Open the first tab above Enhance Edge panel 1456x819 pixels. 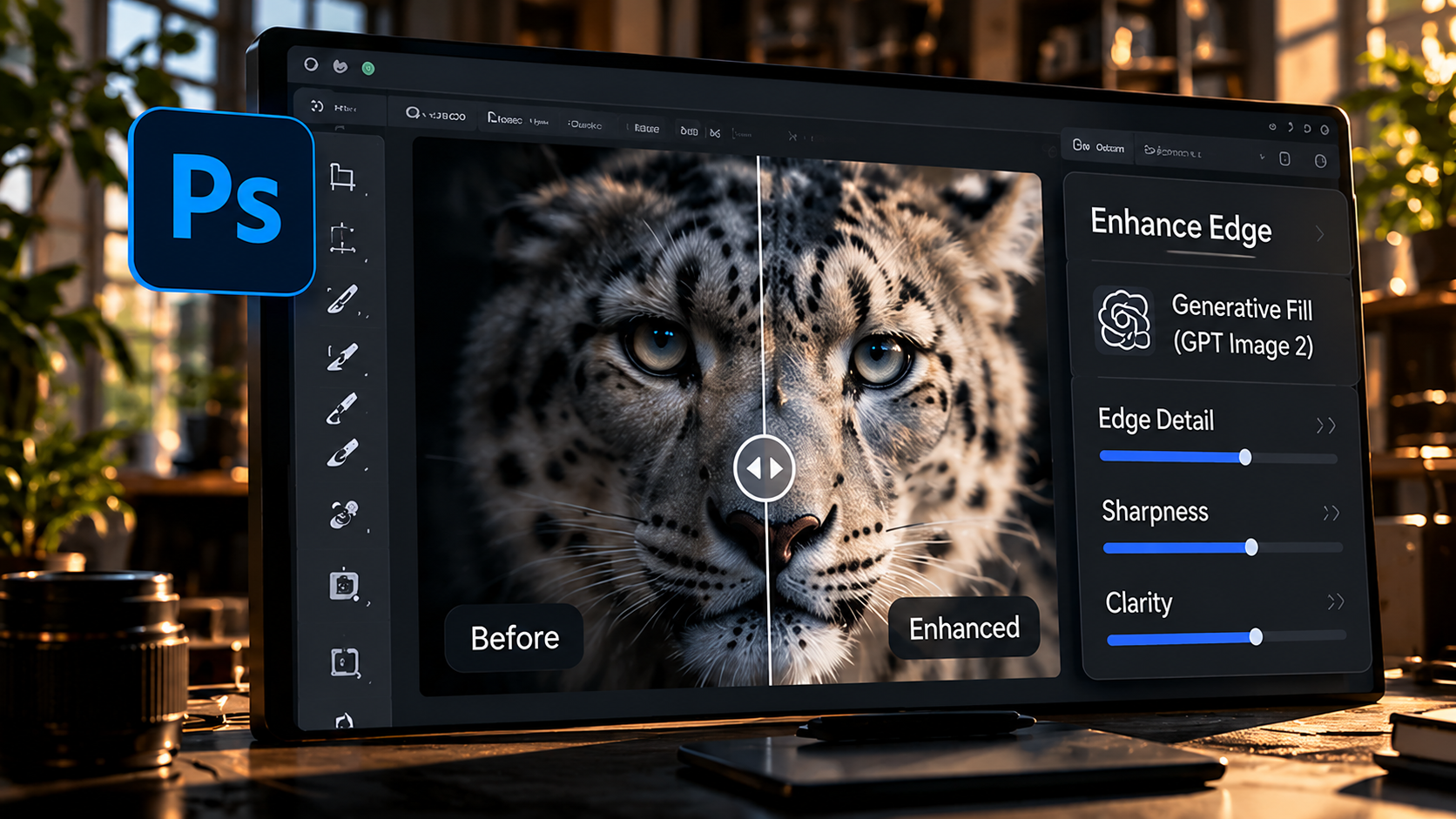(1098, 146)
